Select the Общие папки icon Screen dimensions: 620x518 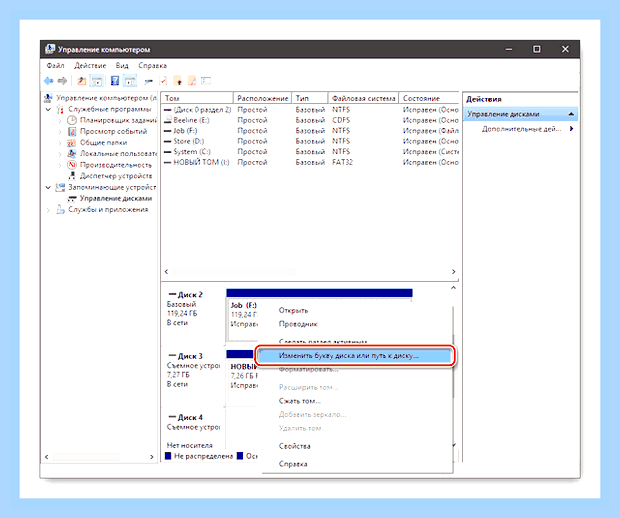tap(72, 142)
